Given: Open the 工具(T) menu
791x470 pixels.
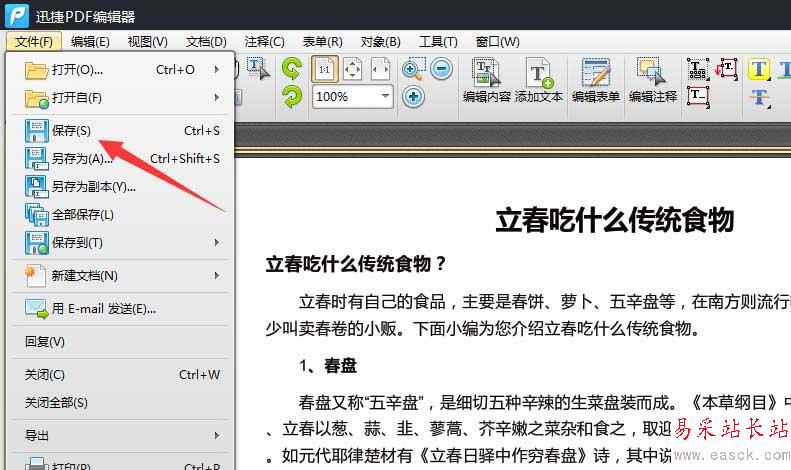Looking at the screenshot, I should [x=438, y=41].
